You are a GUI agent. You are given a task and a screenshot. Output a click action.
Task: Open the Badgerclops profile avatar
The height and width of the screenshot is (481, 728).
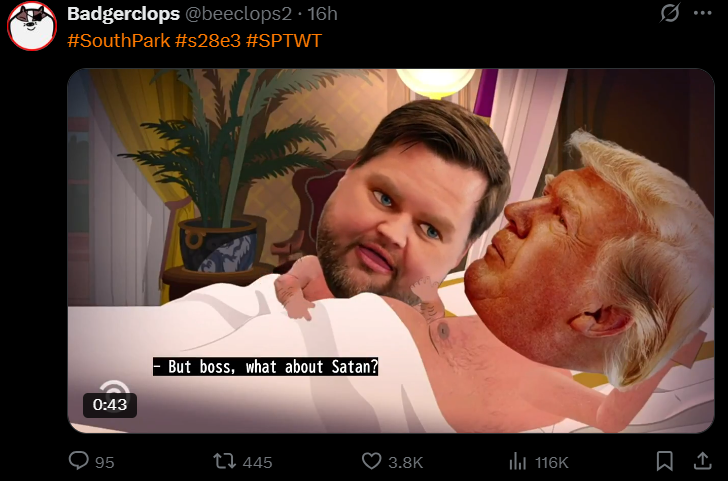click(x=32, y=26)
